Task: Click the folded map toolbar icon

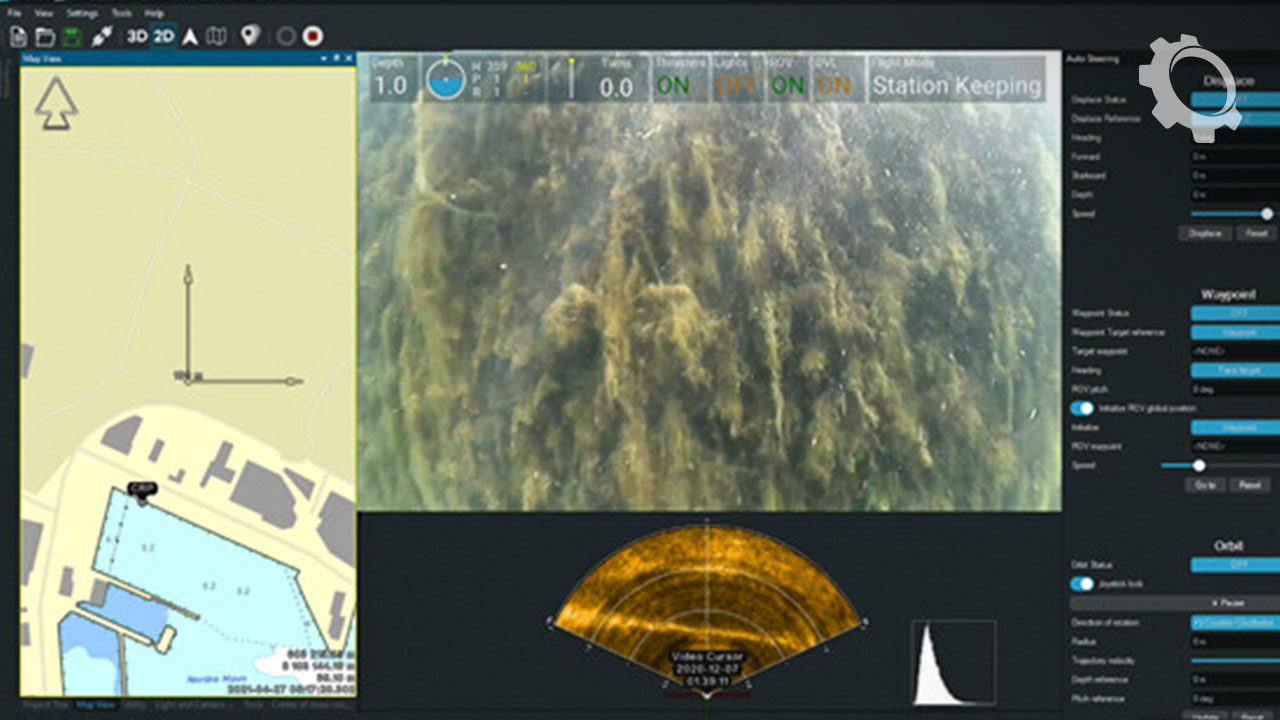Action: pyautogui.click(x=216, y=37)
